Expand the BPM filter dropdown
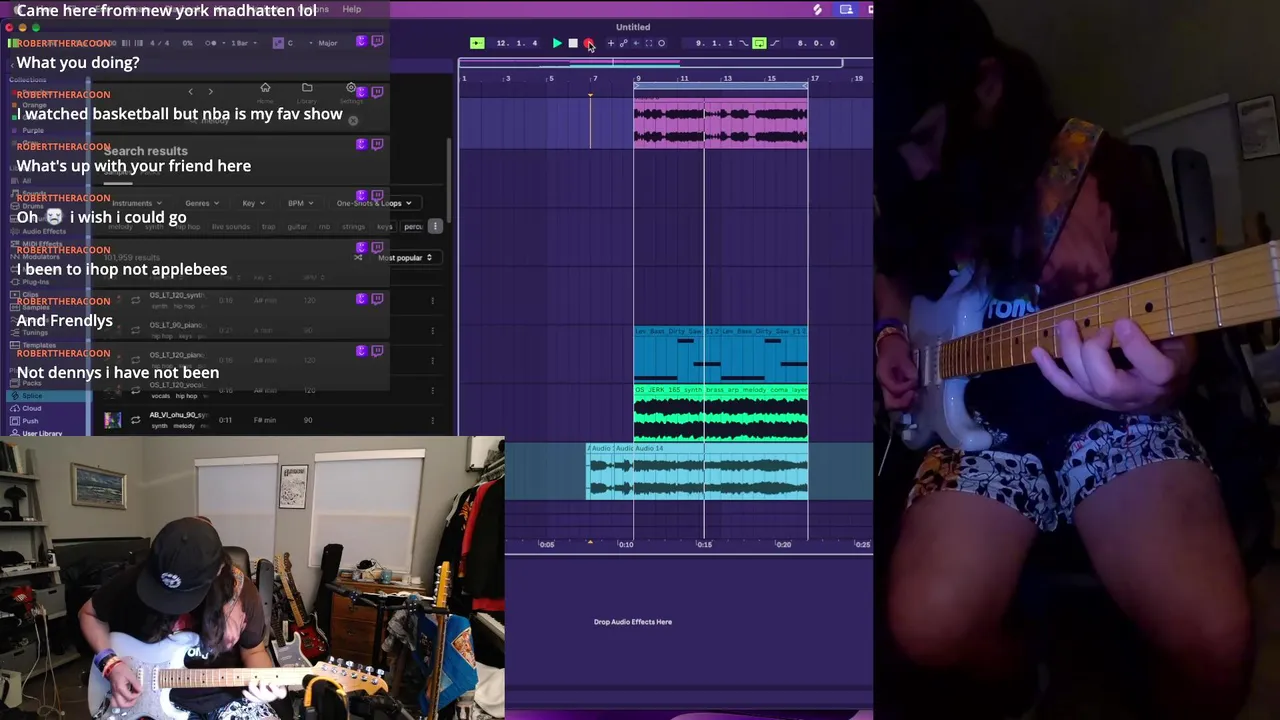Image resolution: width=1280 pixels, height=720 pixels. tap(300, 203)
